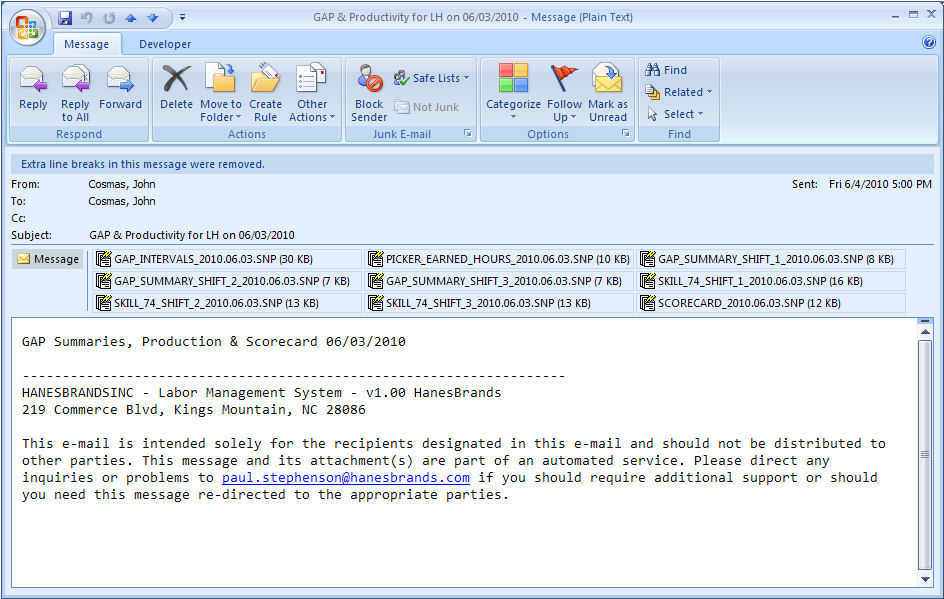
Task: Open Quick Access Toolbar customize dropdown
Action: [182, 17]
